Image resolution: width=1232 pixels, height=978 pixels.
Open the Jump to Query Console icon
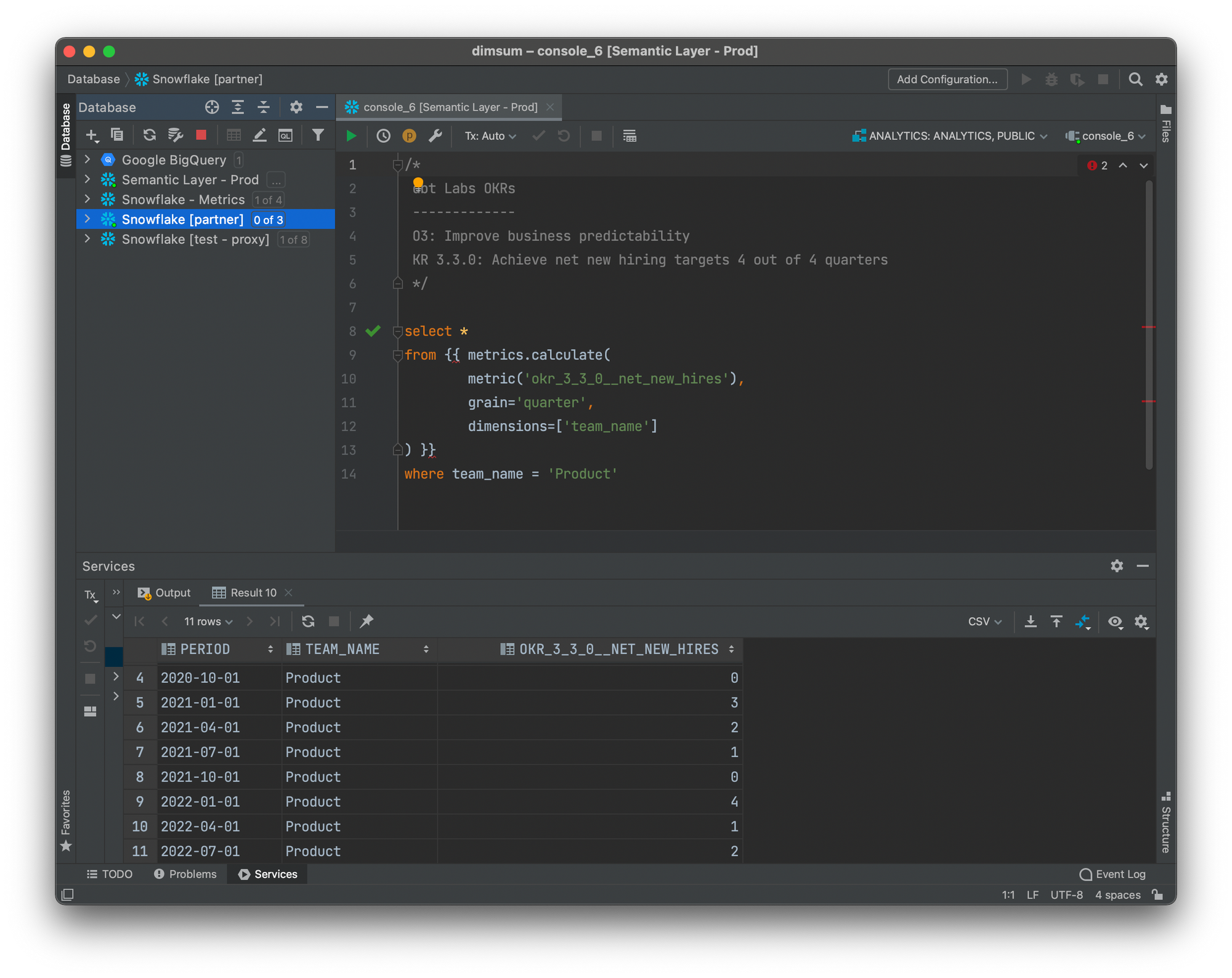[x=285, y=135]
